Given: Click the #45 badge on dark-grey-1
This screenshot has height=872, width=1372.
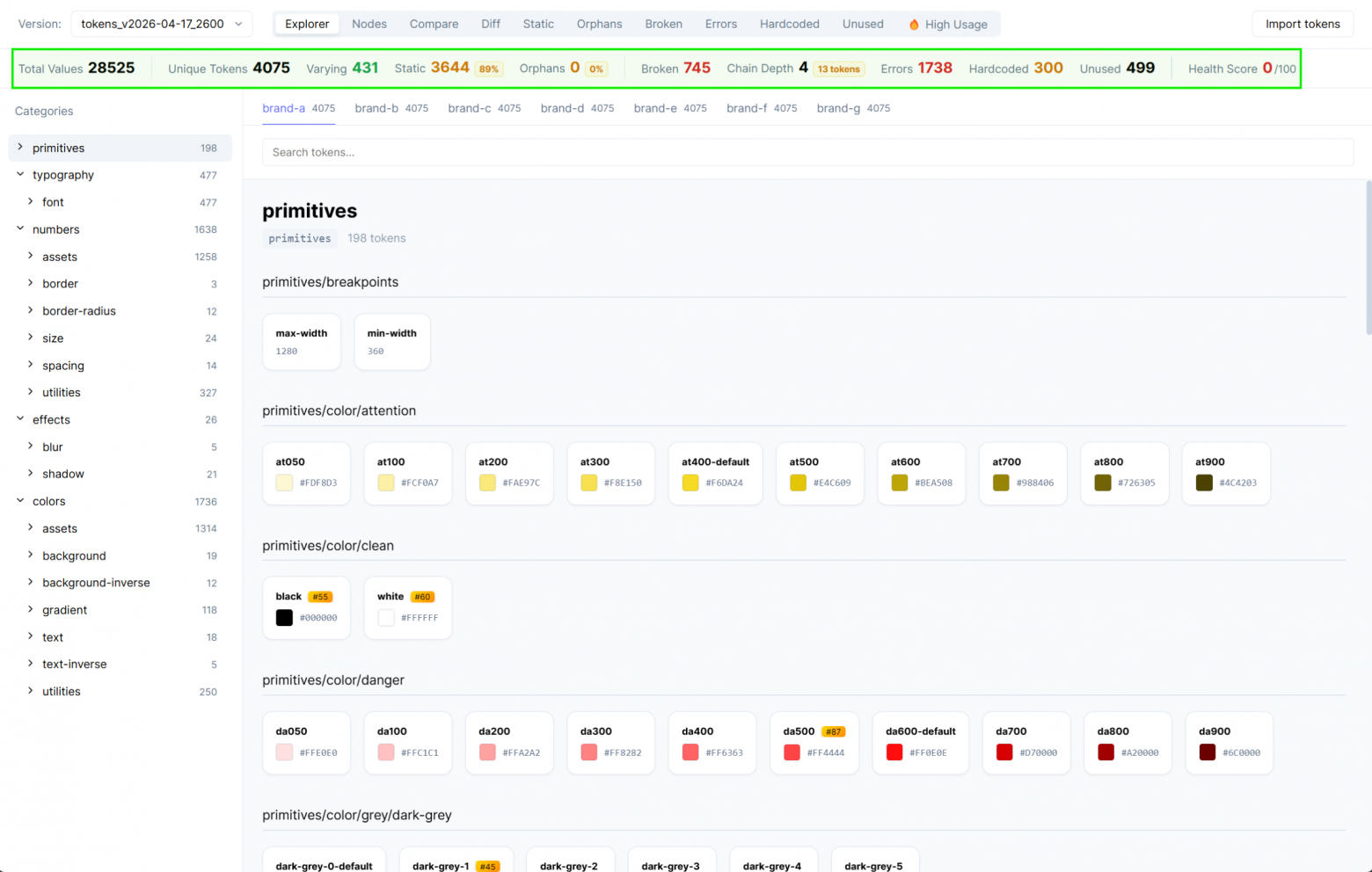Looking at the screenshot, I should (489, 865).
